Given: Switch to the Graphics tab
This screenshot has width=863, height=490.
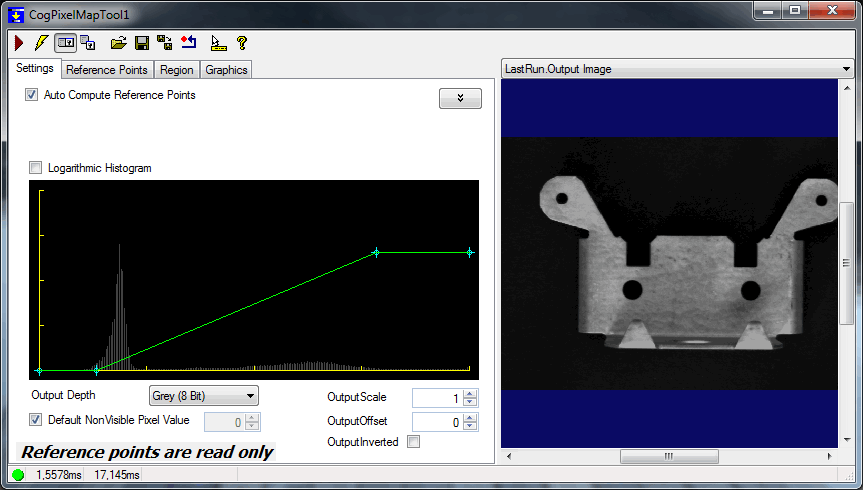Looking at the screenshot, I should (x=226, y=70).
